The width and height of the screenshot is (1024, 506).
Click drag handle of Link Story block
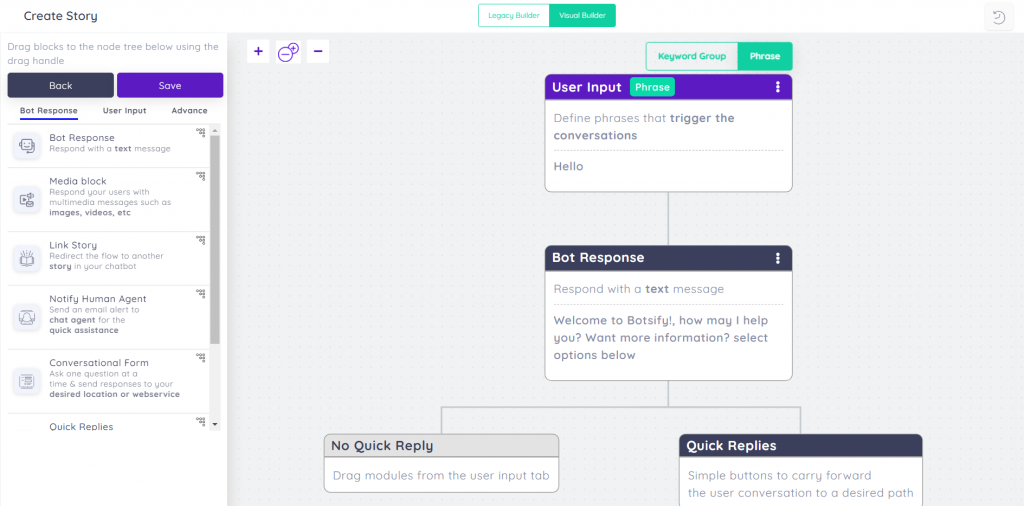[x=200, y=240]
